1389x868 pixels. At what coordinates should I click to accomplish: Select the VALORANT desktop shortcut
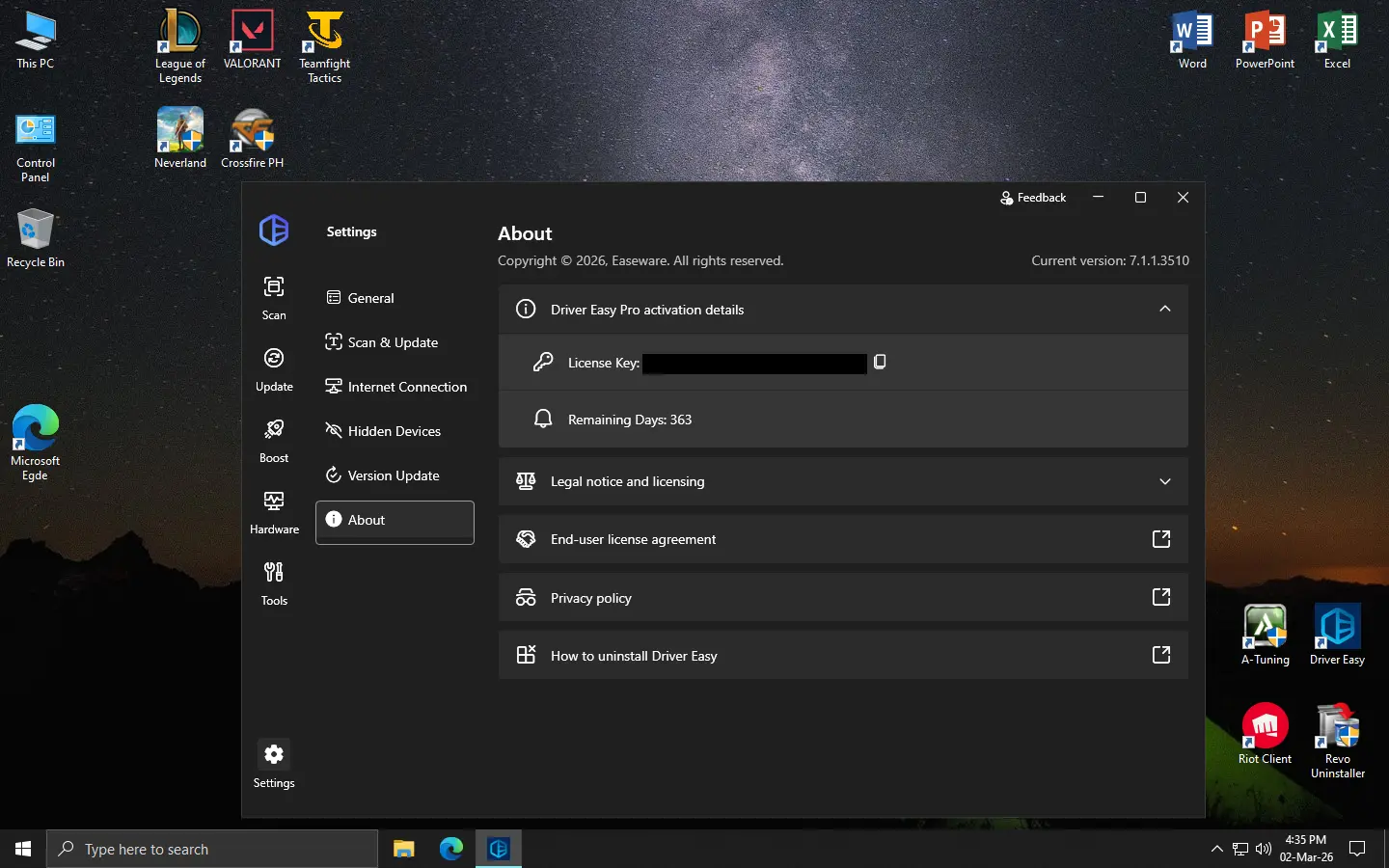coord(252,40)
